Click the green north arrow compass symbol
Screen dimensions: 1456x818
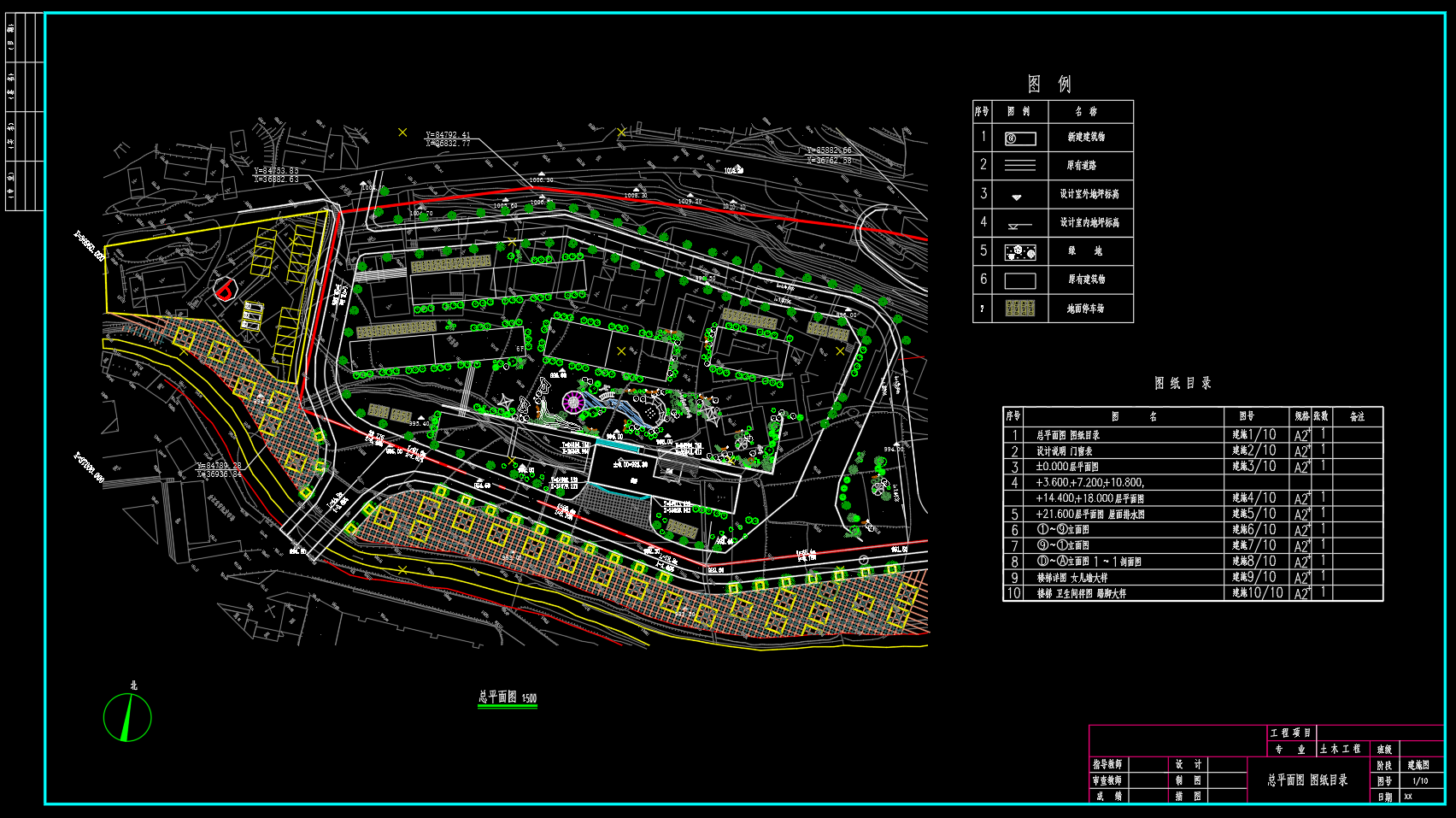tap(127, 717)
